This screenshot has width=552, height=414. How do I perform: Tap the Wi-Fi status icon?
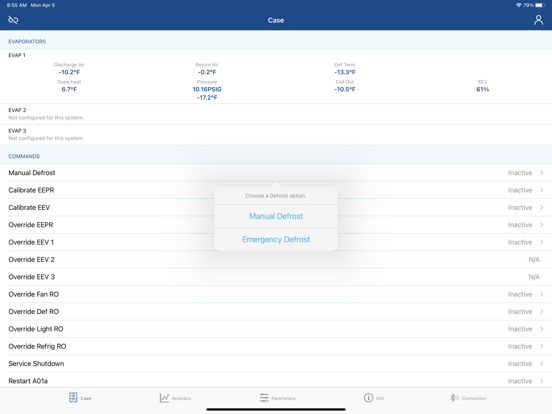(519, 5)
